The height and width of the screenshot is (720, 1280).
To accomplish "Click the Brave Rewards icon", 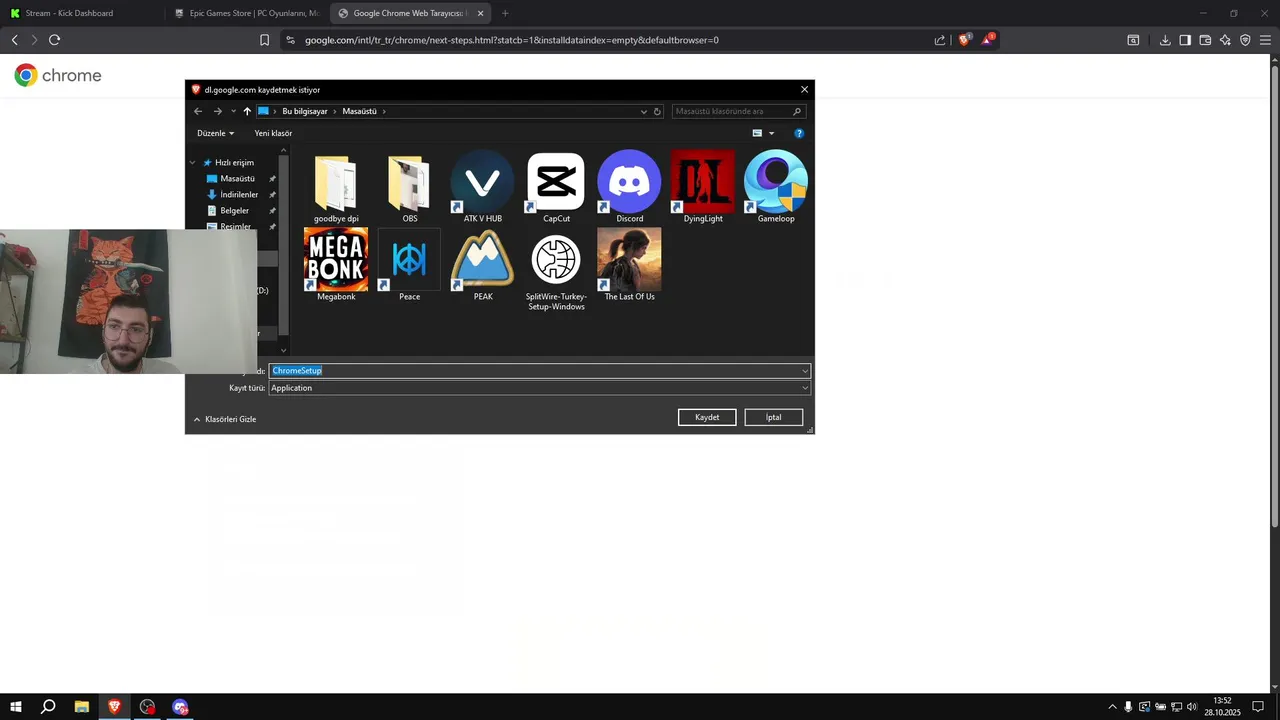I will (x=988, y=40).
